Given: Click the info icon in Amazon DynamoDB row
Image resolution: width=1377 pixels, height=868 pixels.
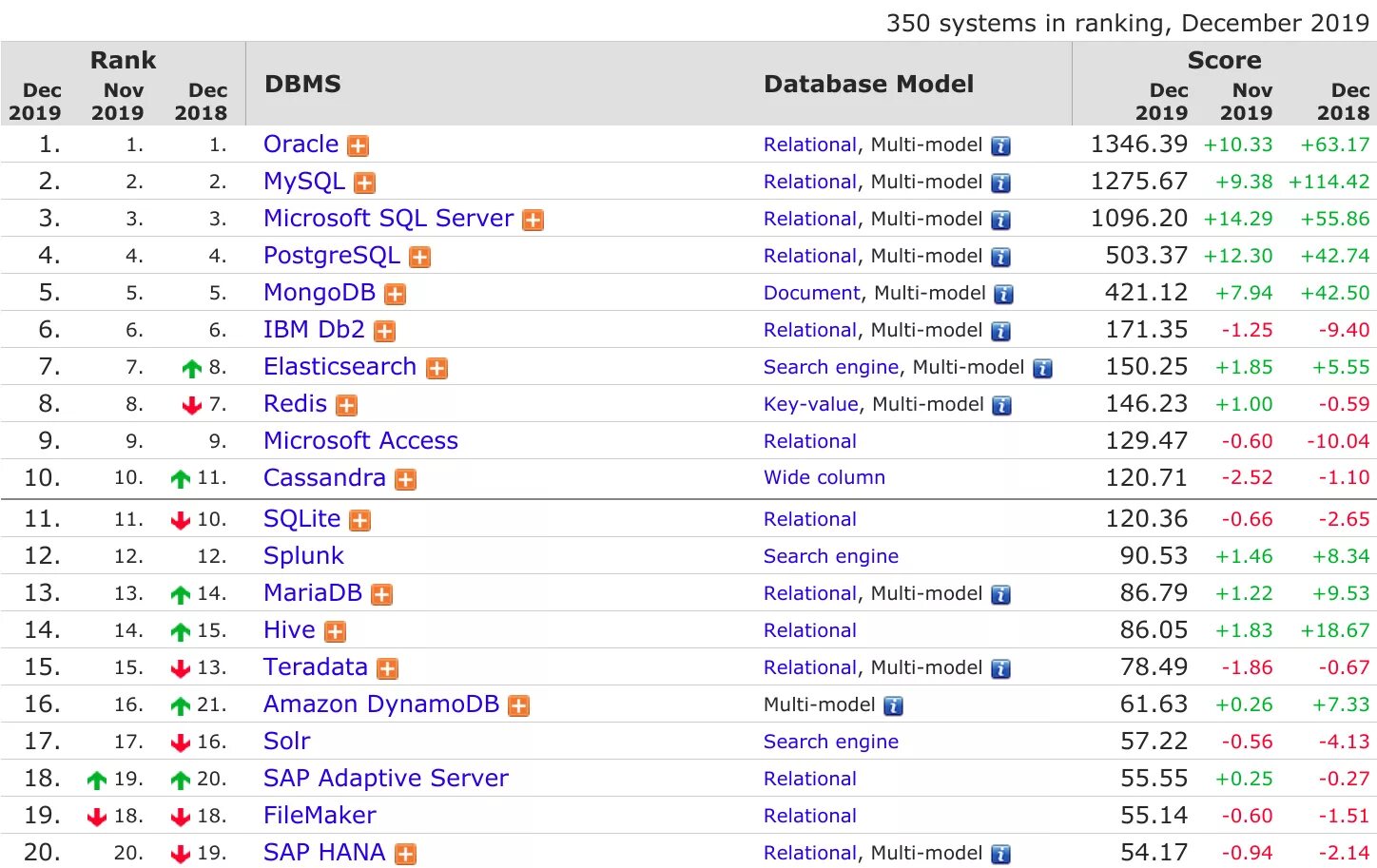Looking at the screenshot, I should tap(894, 706).
